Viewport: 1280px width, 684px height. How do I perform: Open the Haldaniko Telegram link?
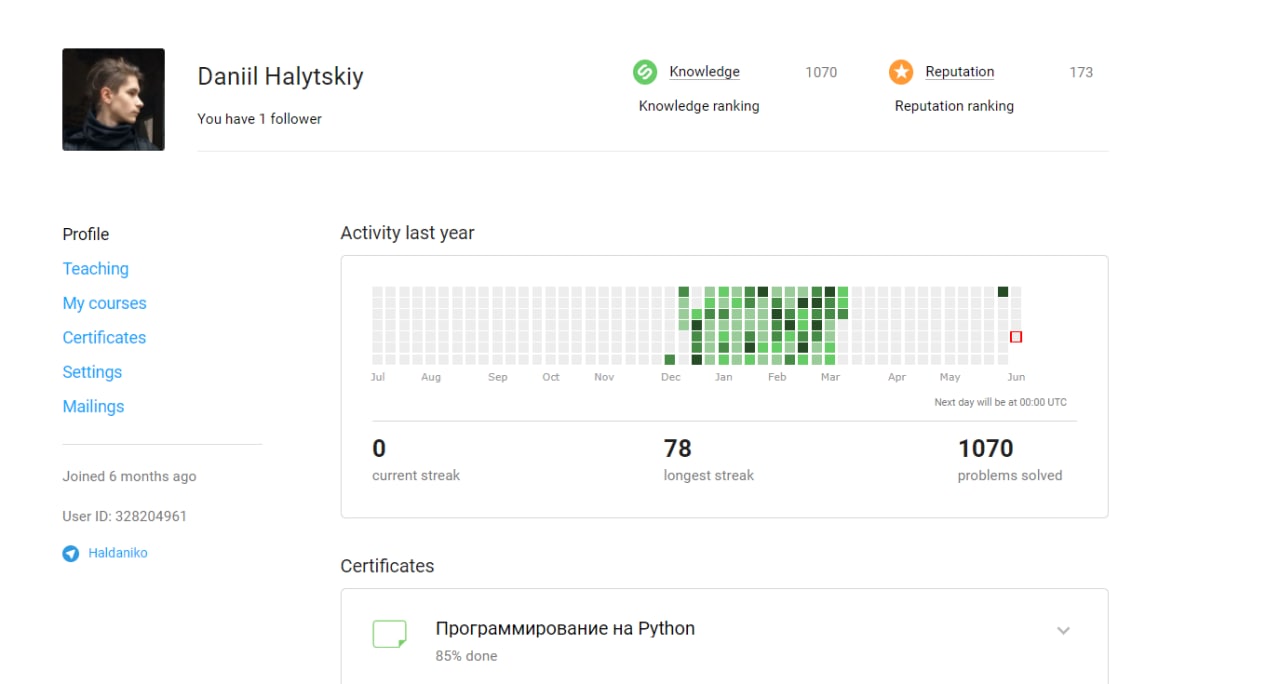point(118,553)
